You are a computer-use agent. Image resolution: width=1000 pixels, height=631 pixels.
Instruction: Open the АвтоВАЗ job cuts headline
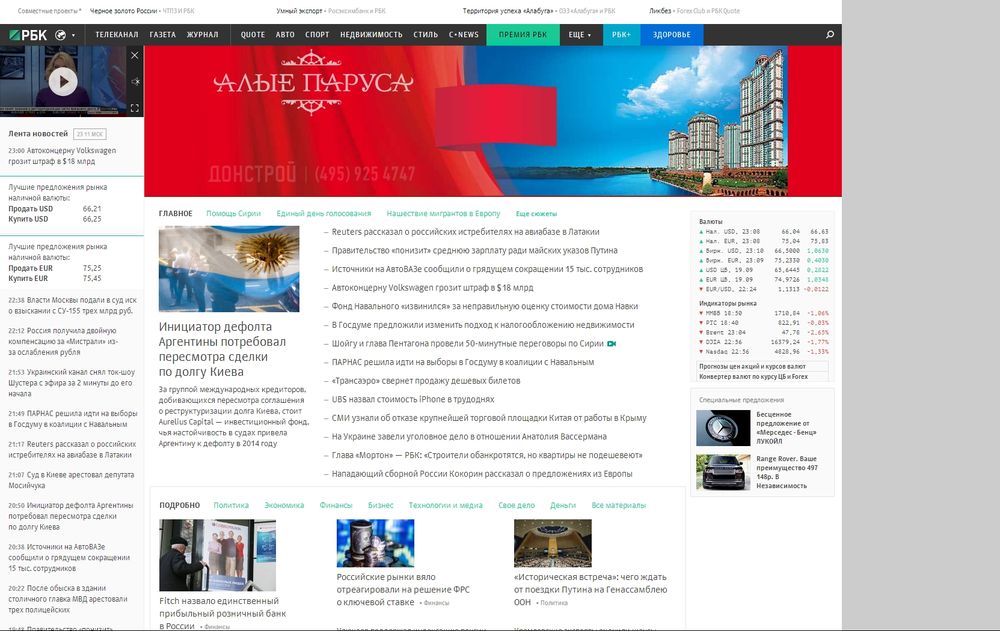487,269
